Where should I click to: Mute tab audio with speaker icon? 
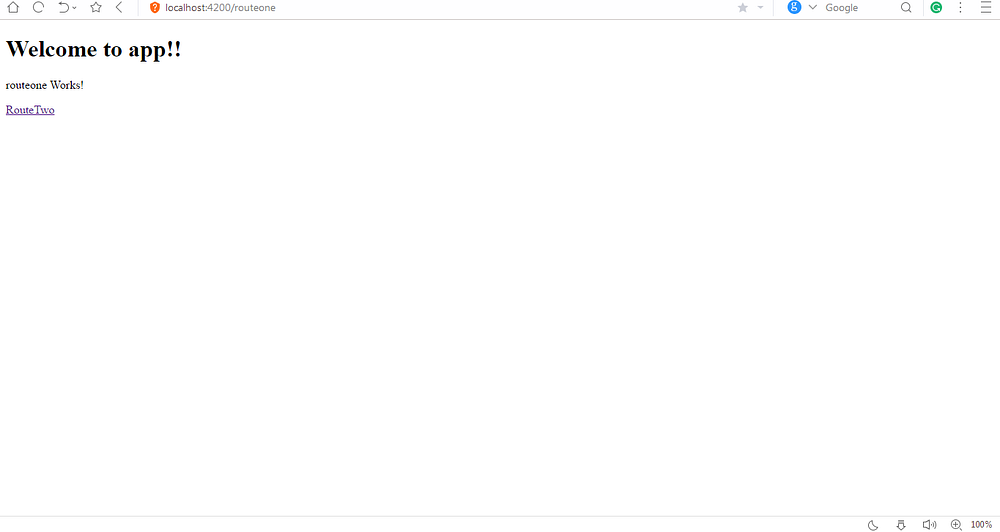pyautogui.click(x=929, y=525)
